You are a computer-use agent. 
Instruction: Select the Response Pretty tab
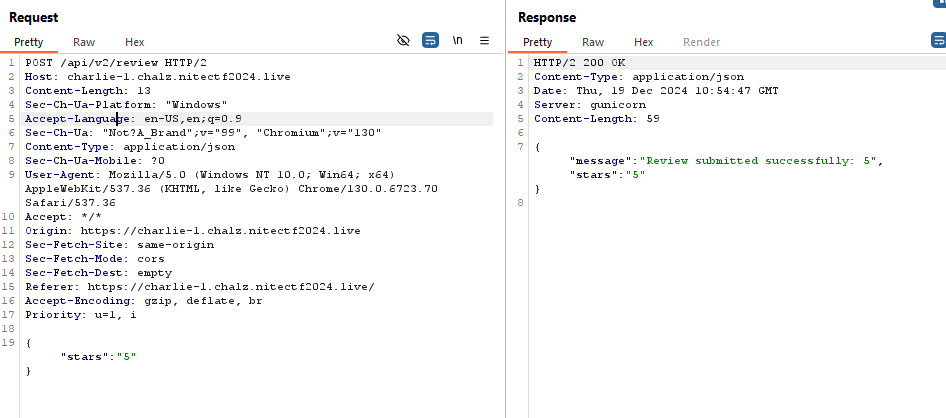[x=537, y=42]
